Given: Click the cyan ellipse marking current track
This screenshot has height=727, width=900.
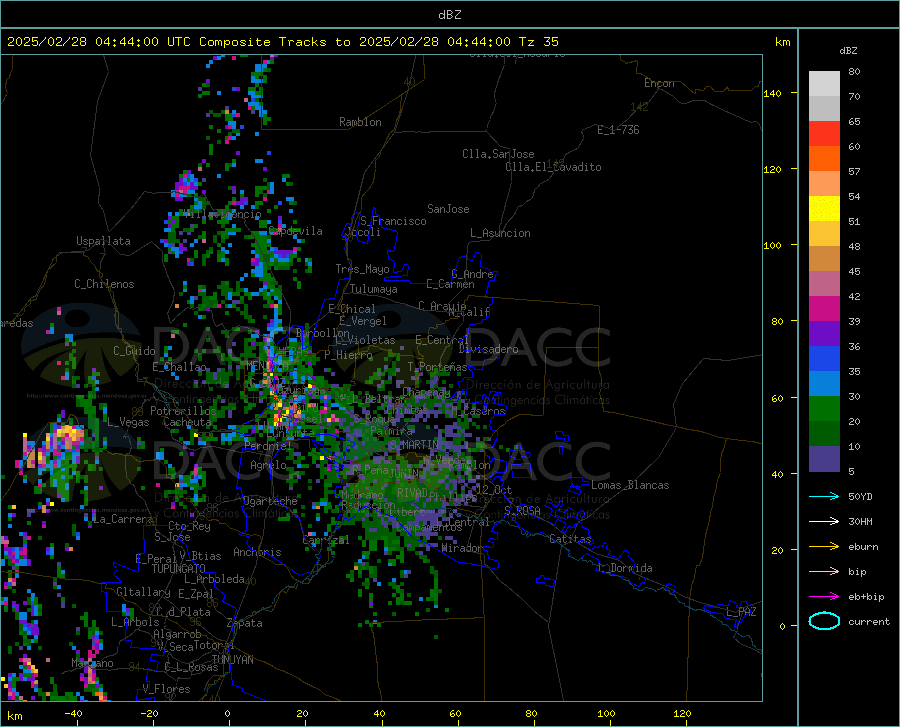Looking at the screenshot, I should click(824, 621).
